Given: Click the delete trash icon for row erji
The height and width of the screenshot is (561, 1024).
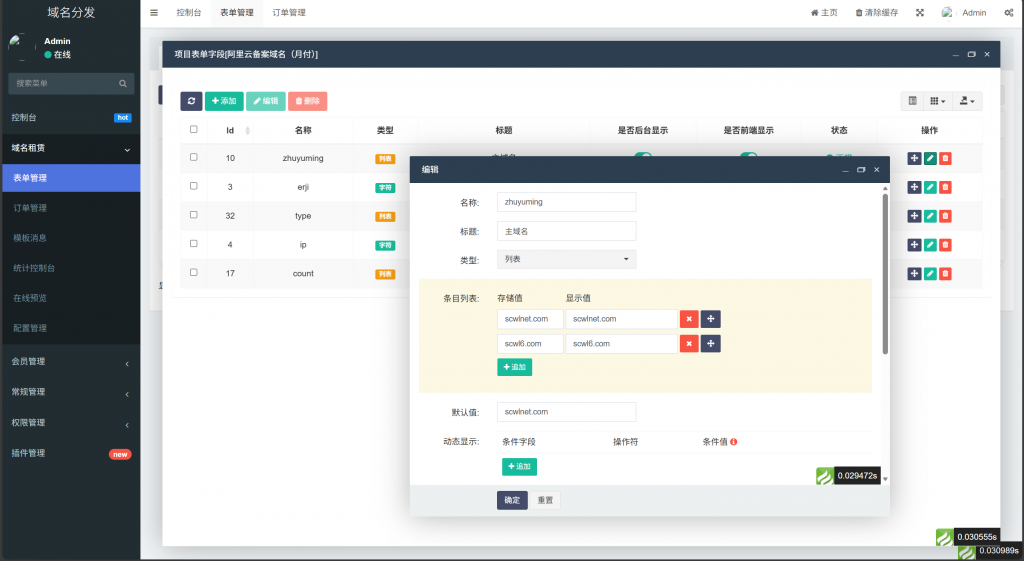Looking at the screenshot, I should click(945, 187).
